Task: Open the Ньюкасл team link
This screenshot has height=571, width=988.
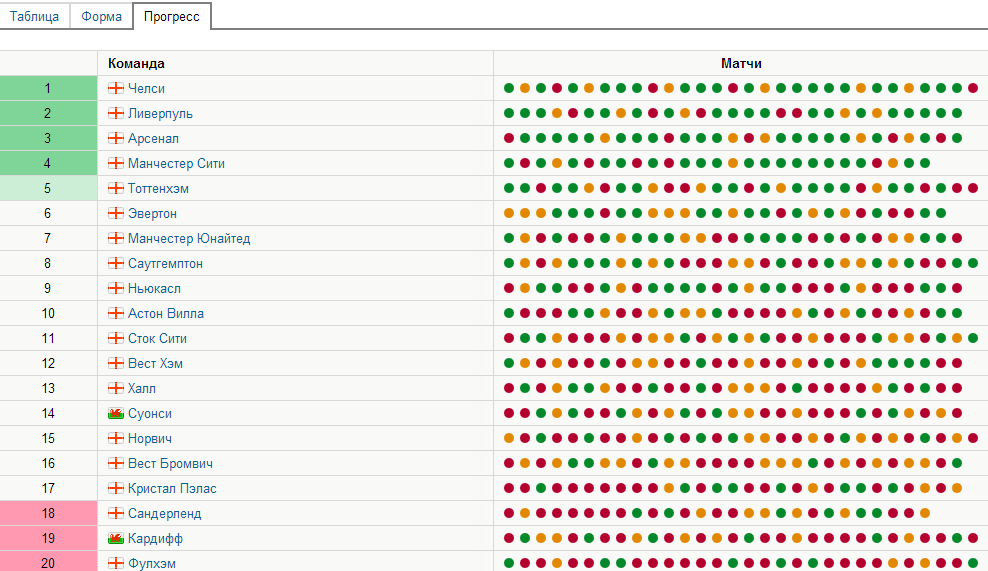Action: tap(154, 288)
